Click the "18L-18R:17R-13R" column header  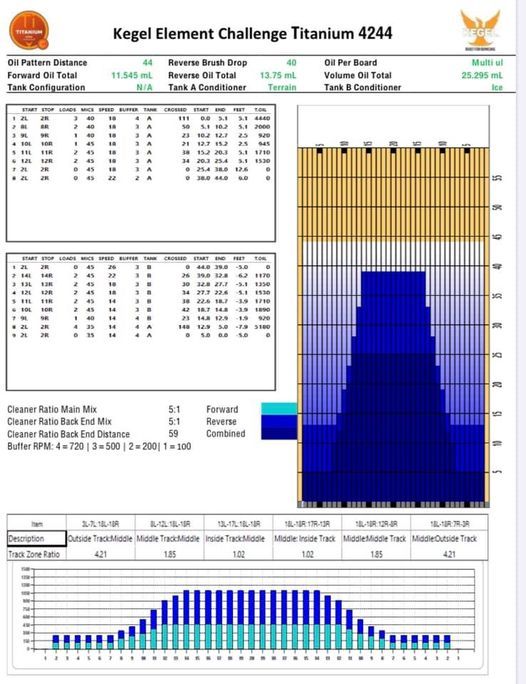pos(307,523)
